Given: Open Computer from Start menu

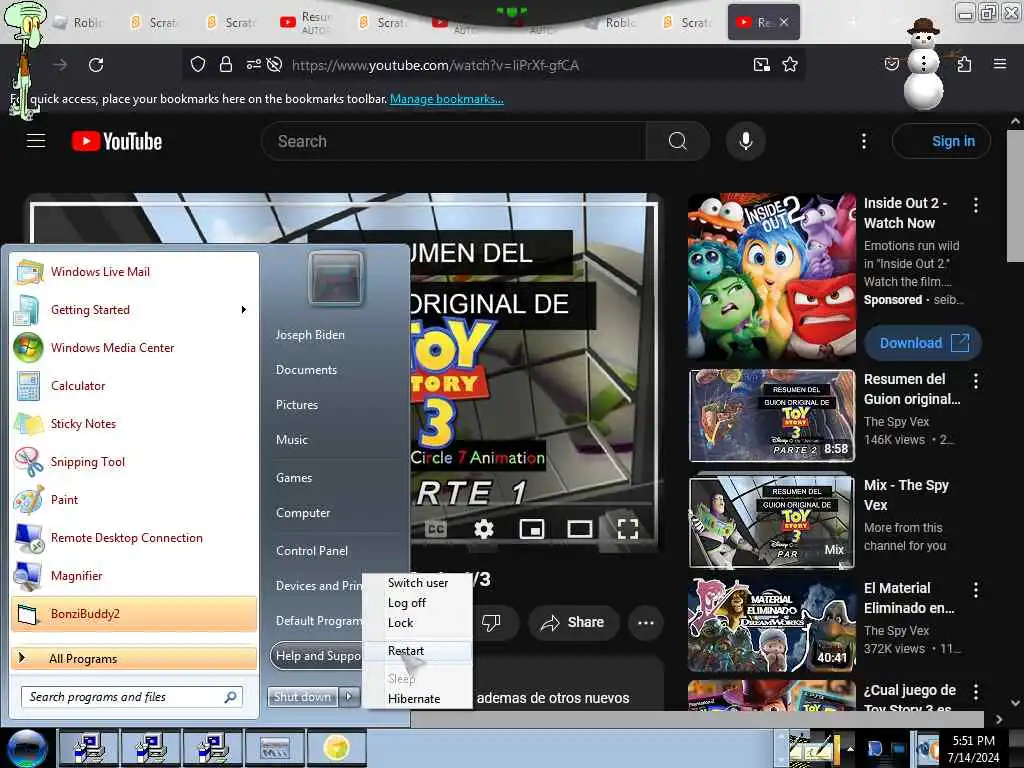Looking at the screenshot, I should [303, 513].
